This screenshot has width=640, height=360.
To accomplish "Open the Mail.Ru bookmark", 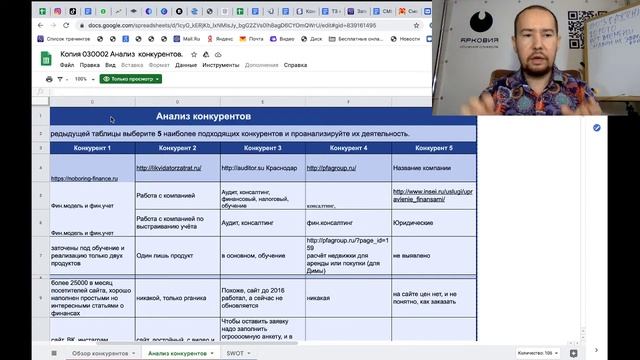I will click(x=187, y=39).
